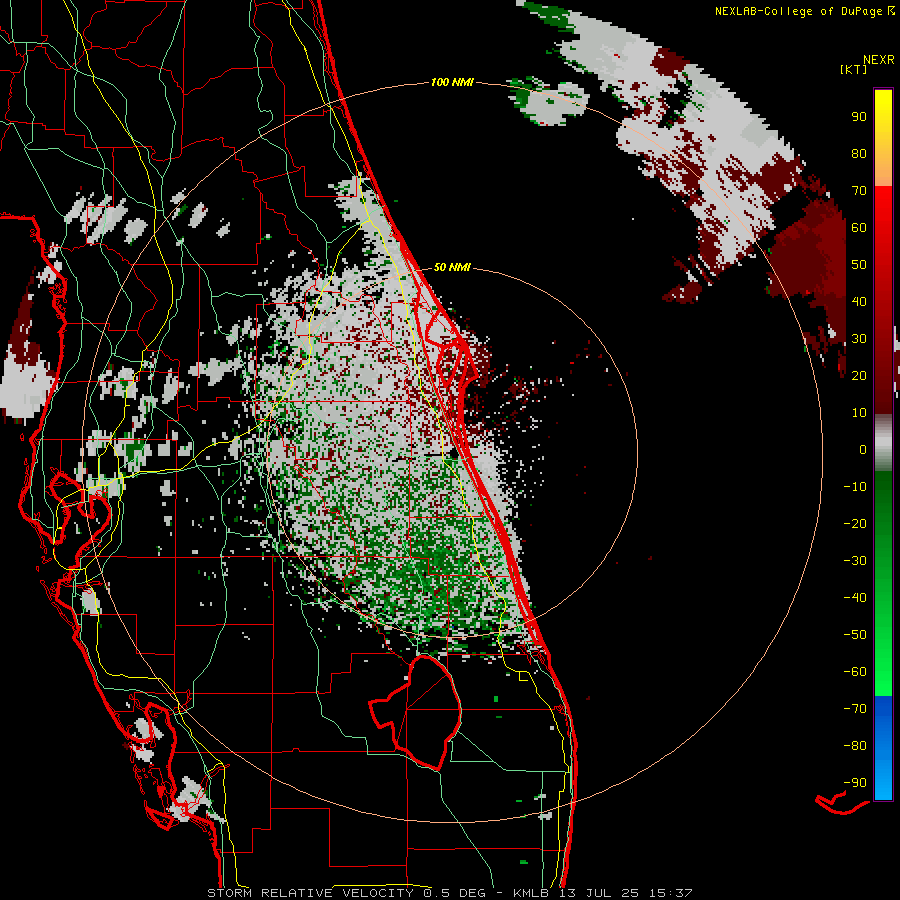Click the 100 NMI range ring label
The width and height of the screenshot is (900, 900).
[452, 82]
